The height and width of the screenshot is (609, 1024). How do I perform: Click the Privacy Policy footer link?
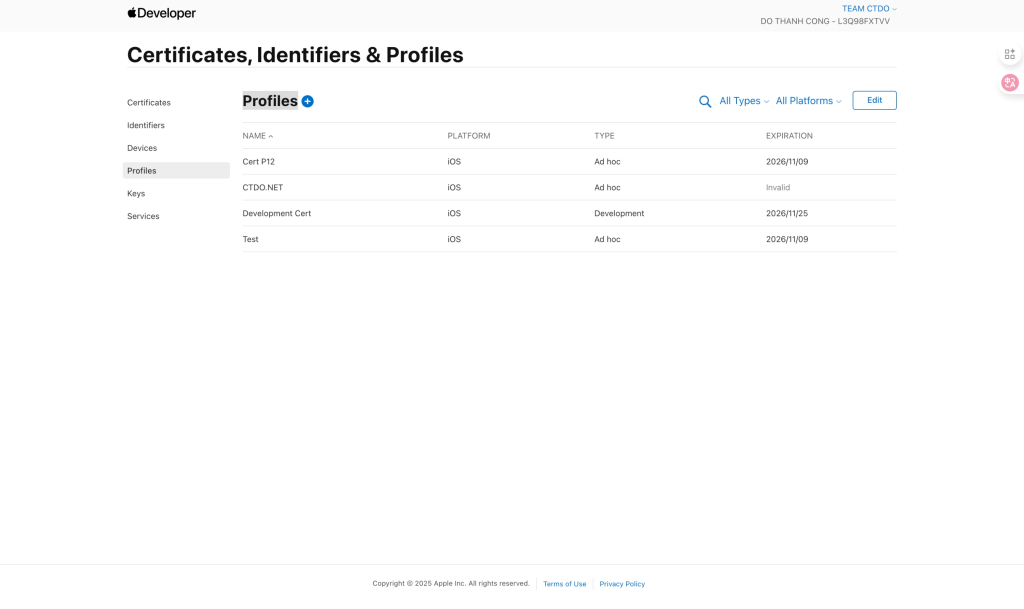coord(622,584)
